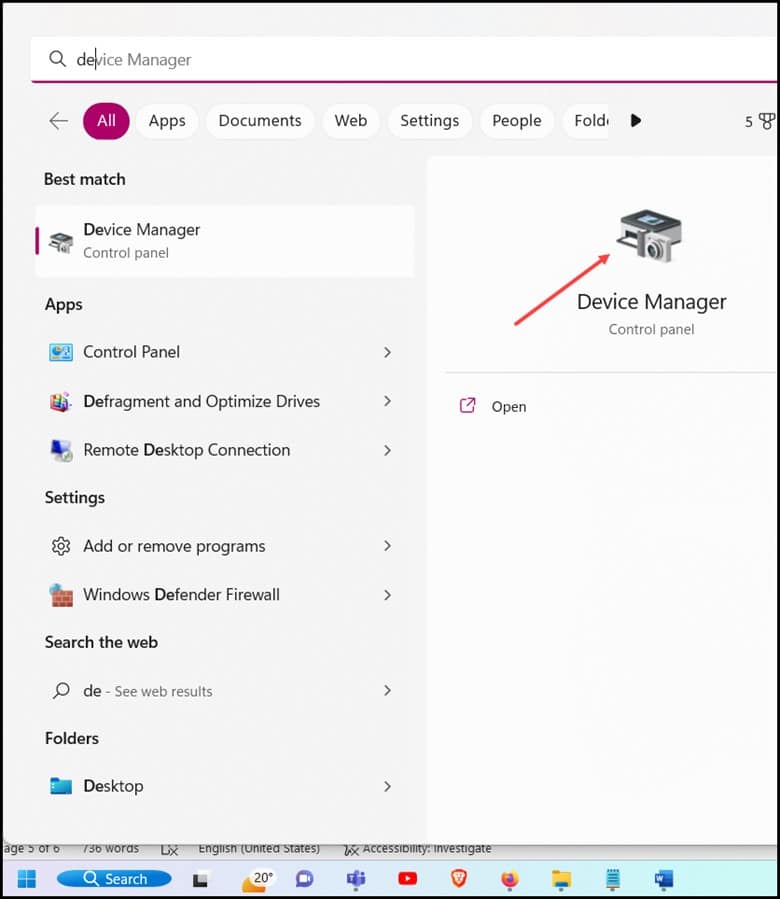780x899 pixels.
Task: Open Microsoft Teams from the taskbar
Action: point(356,879)
